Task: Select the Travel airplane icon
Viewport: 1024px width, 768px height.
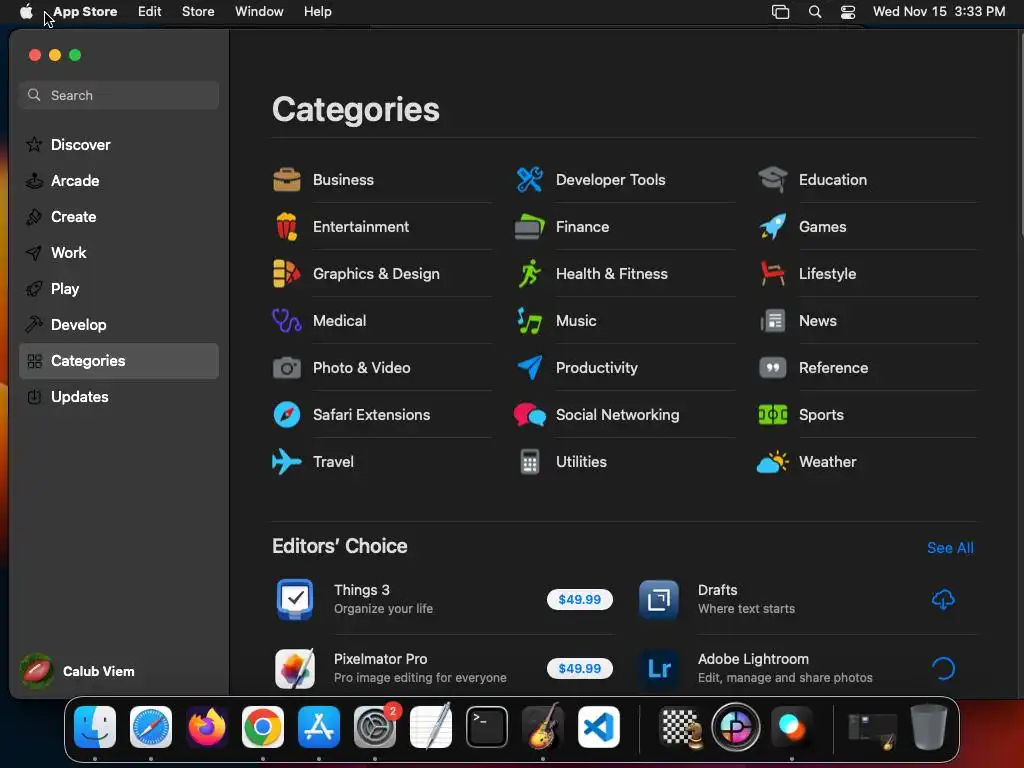Action: (x=287, y=462)
